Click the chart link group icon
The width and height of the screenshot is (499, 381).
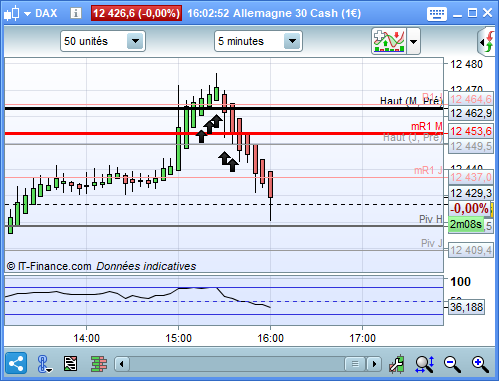click(44, 364)
